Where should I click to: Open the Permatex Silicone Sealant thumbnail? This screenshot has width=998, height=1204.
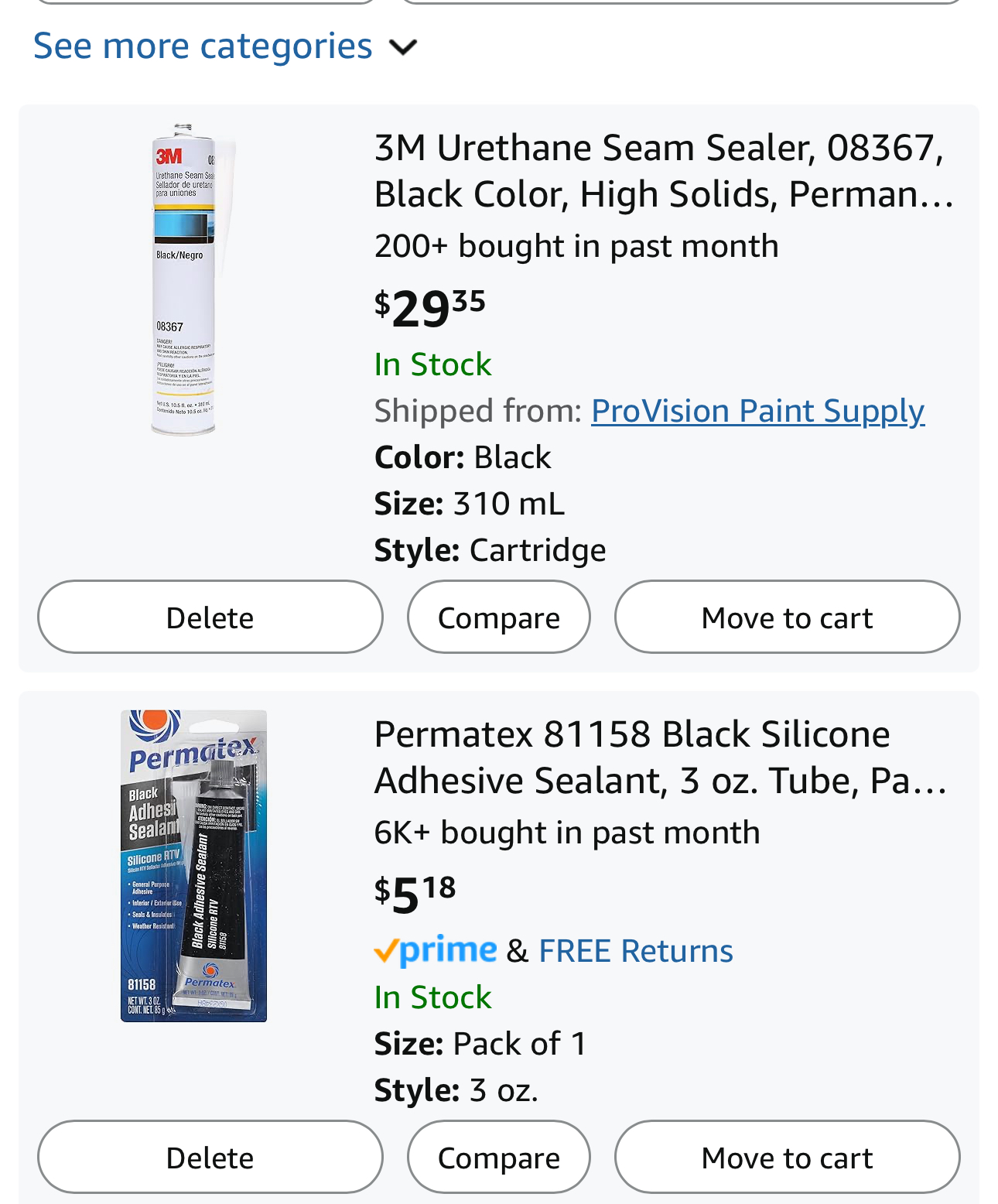[193, 866]
